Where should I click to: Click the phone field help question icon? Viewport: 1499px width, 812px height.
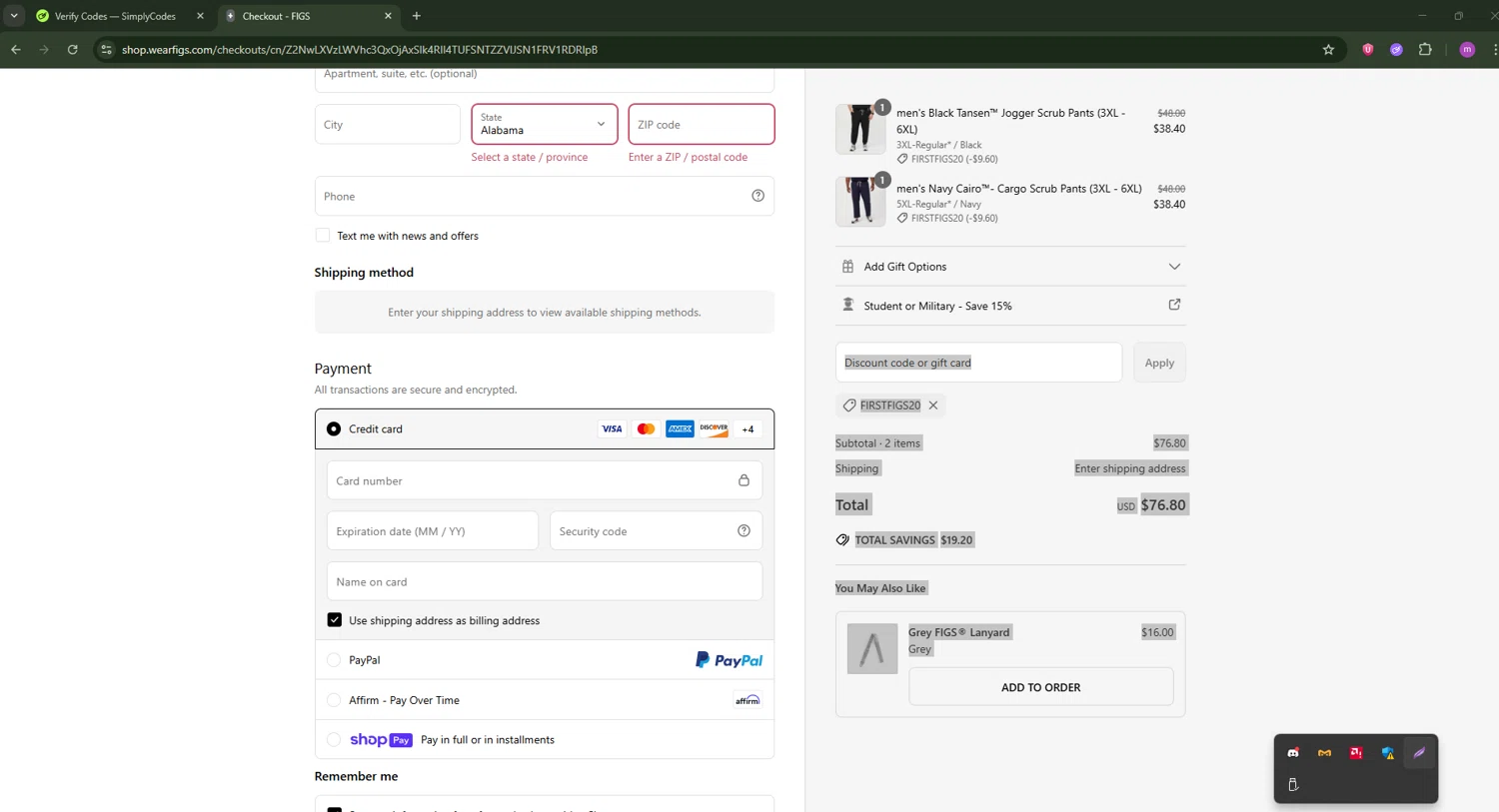[757, 196]
